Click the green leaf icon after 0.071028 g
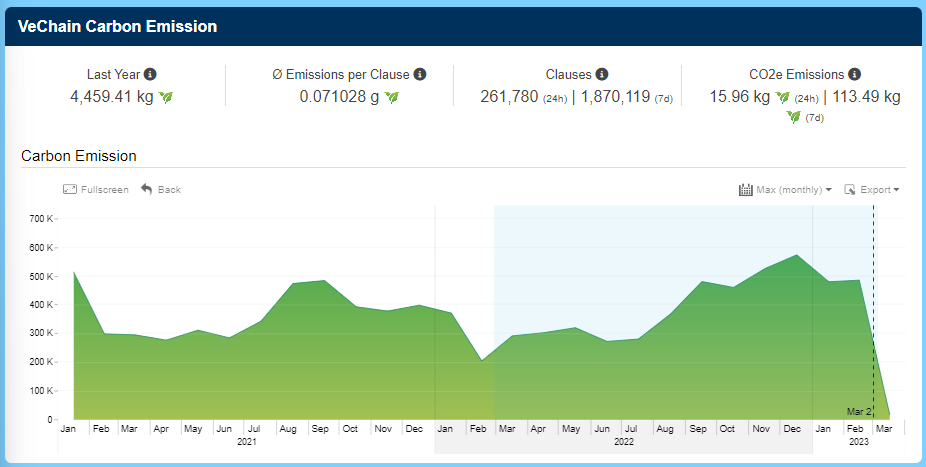The height and width of the screenshot is (467, 926). pos(392,97)
